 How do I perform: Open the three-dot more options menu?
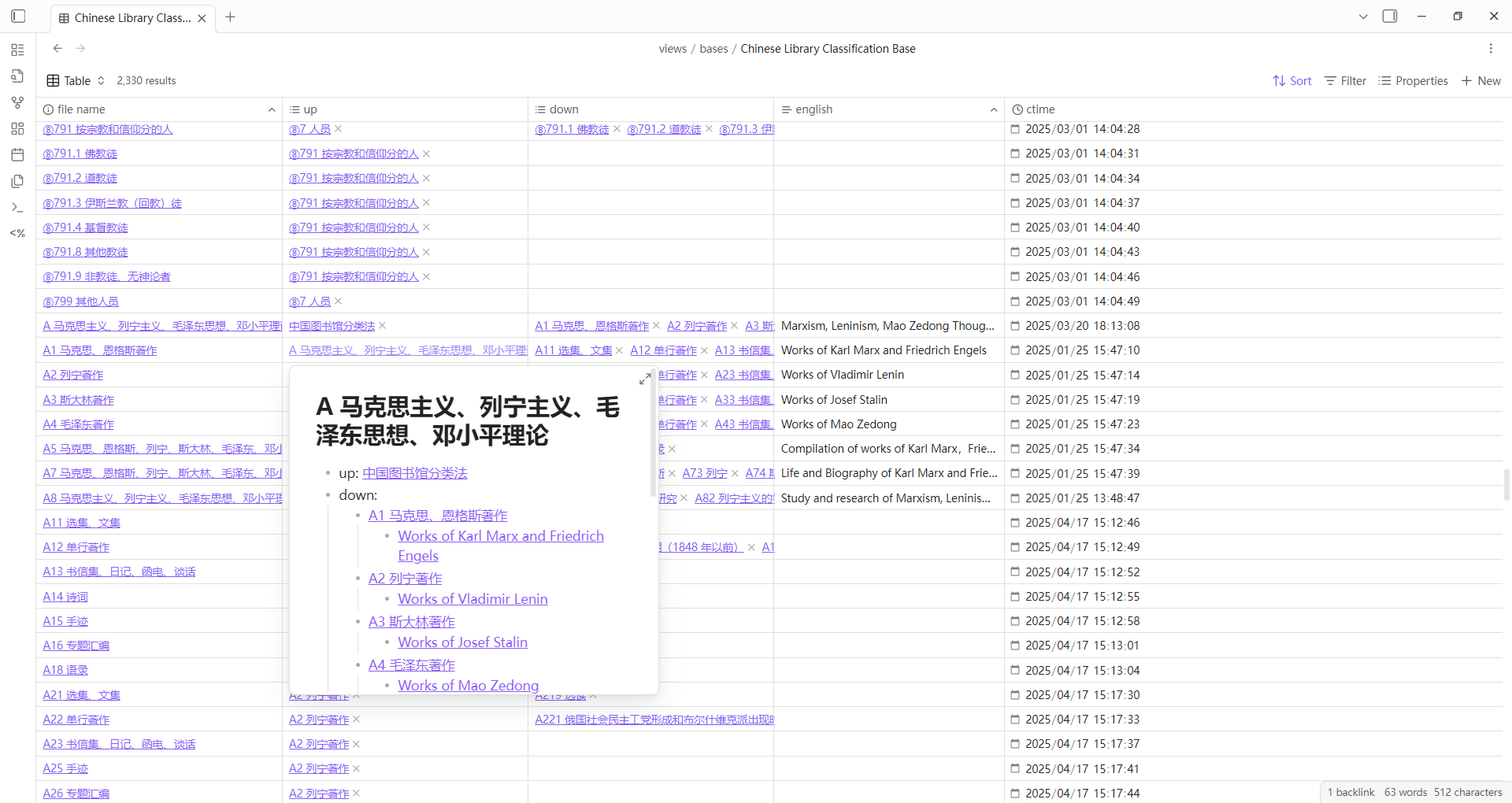(1491, 49)
